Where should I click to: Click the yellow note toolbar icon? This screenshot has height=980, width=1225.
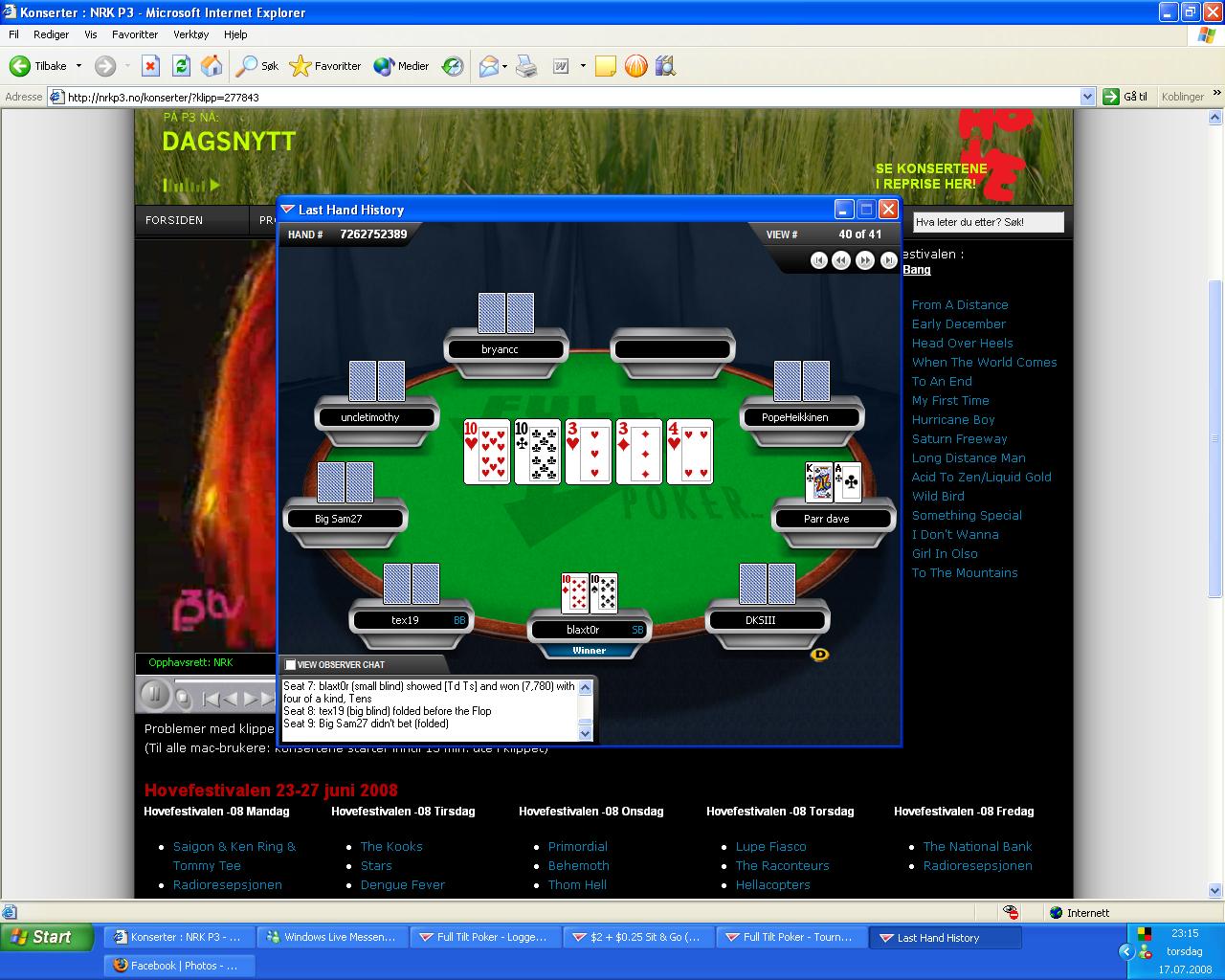click(x=606, y=66)
